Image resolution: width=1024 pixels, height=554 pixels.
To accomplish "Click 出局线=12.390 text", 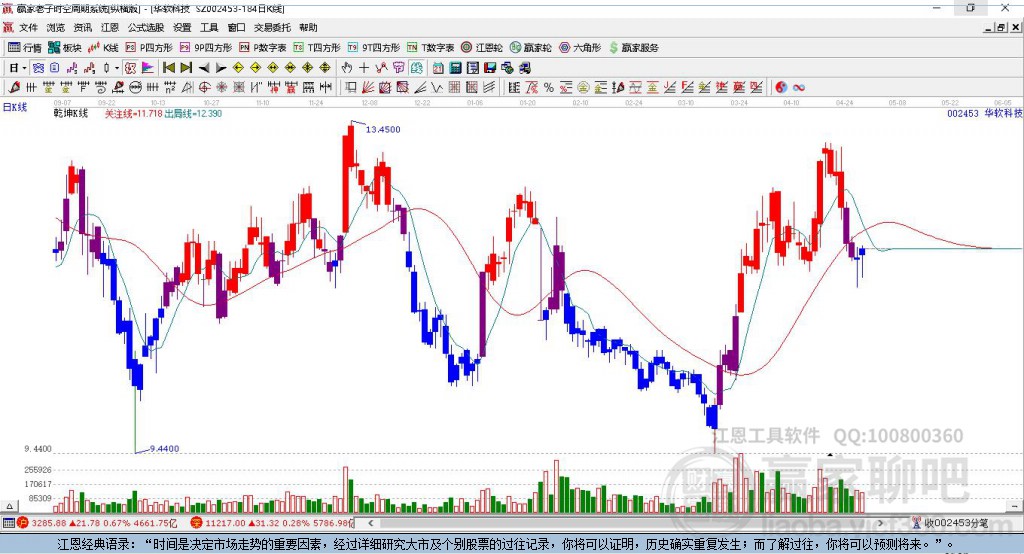I will pyautogui.click(x=193, y=113).
